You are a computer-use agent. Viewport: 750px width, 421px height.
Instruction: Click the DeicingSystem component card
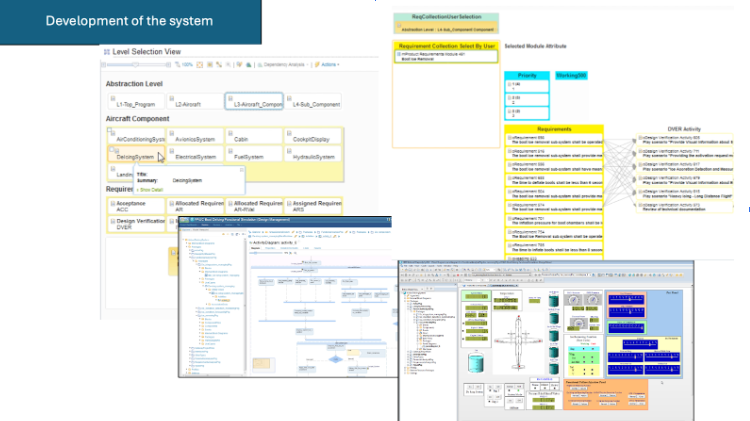click(x=135, y=156)
